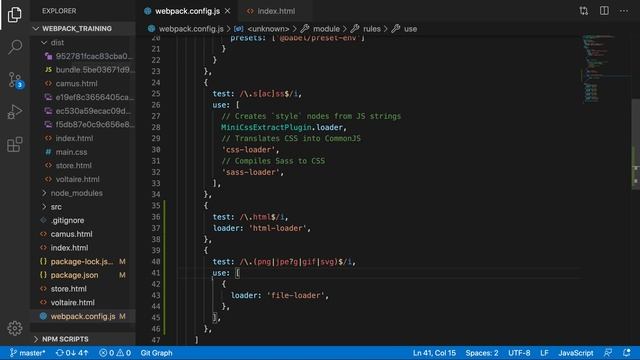
Task: Close the webpack.config.js tab
Action: point(228,11)
